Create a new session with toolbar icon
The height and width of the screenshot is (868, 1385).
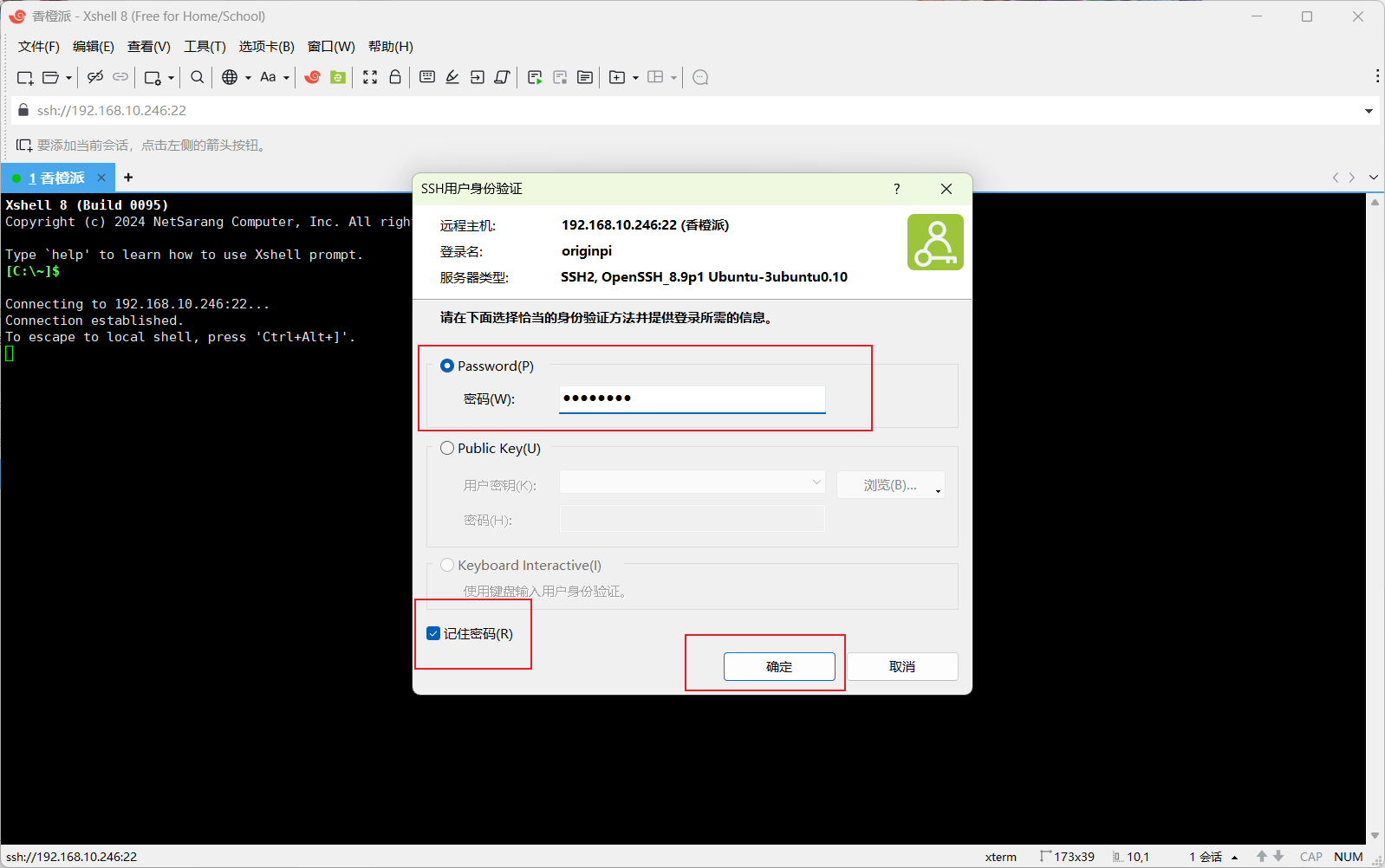(x=25, y=77)
